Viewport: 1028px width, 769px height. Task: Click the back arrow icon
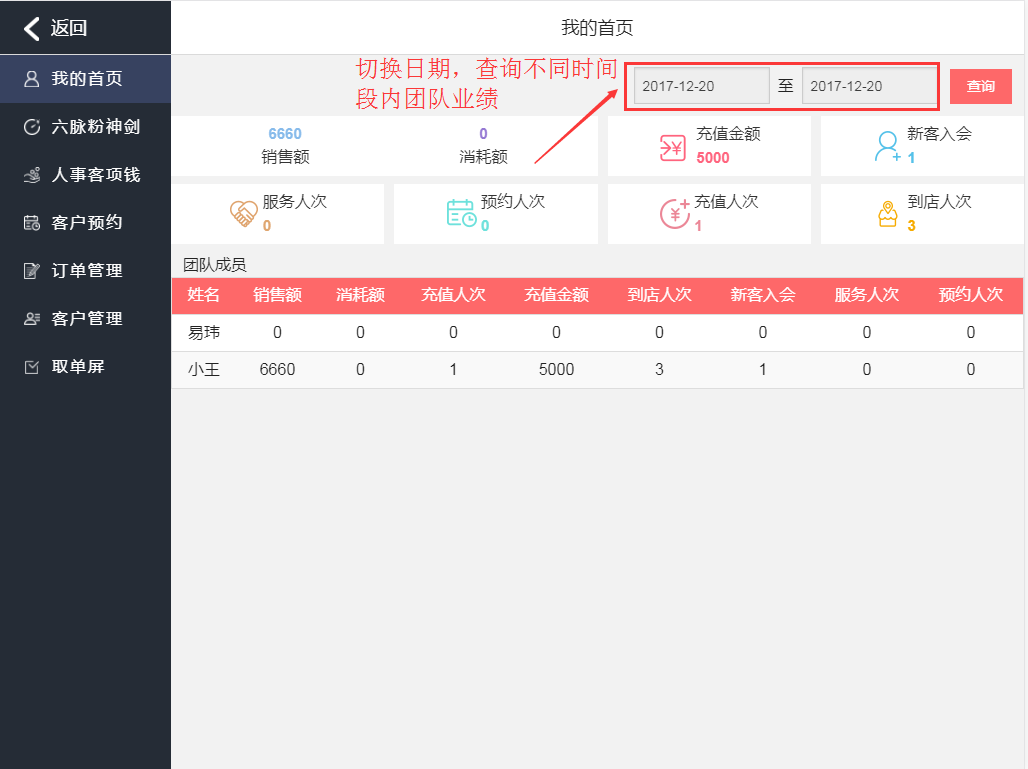tap(32, 28)
